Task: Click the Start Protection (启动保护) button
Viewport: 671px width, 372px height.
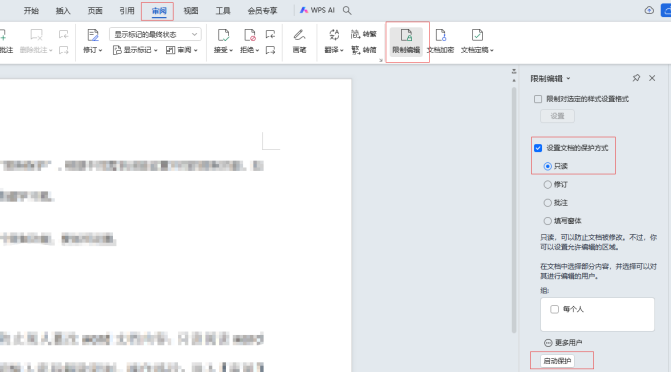Action: point(557,361)
